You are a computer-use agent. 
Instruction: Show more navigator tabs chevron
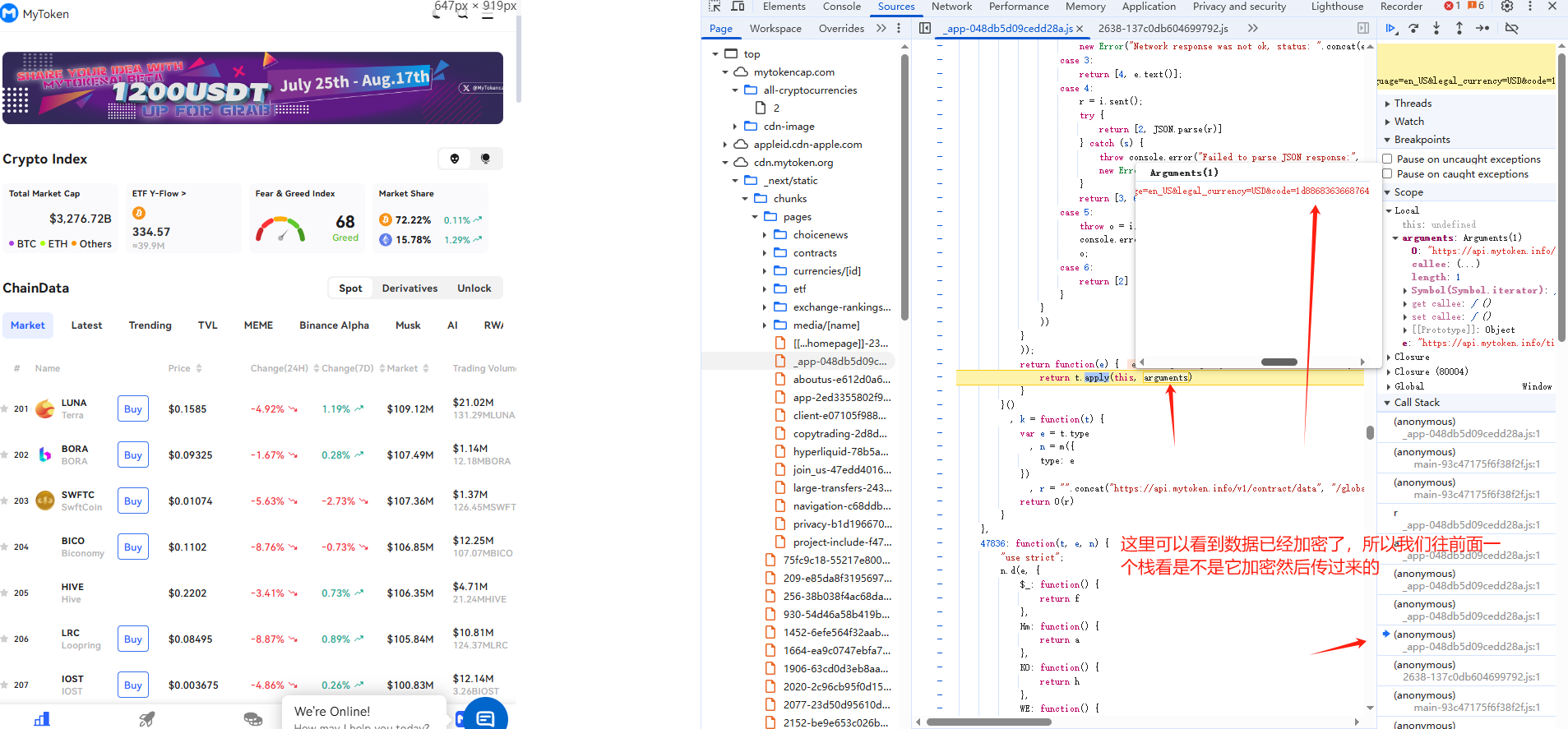(x=881, y=28)
